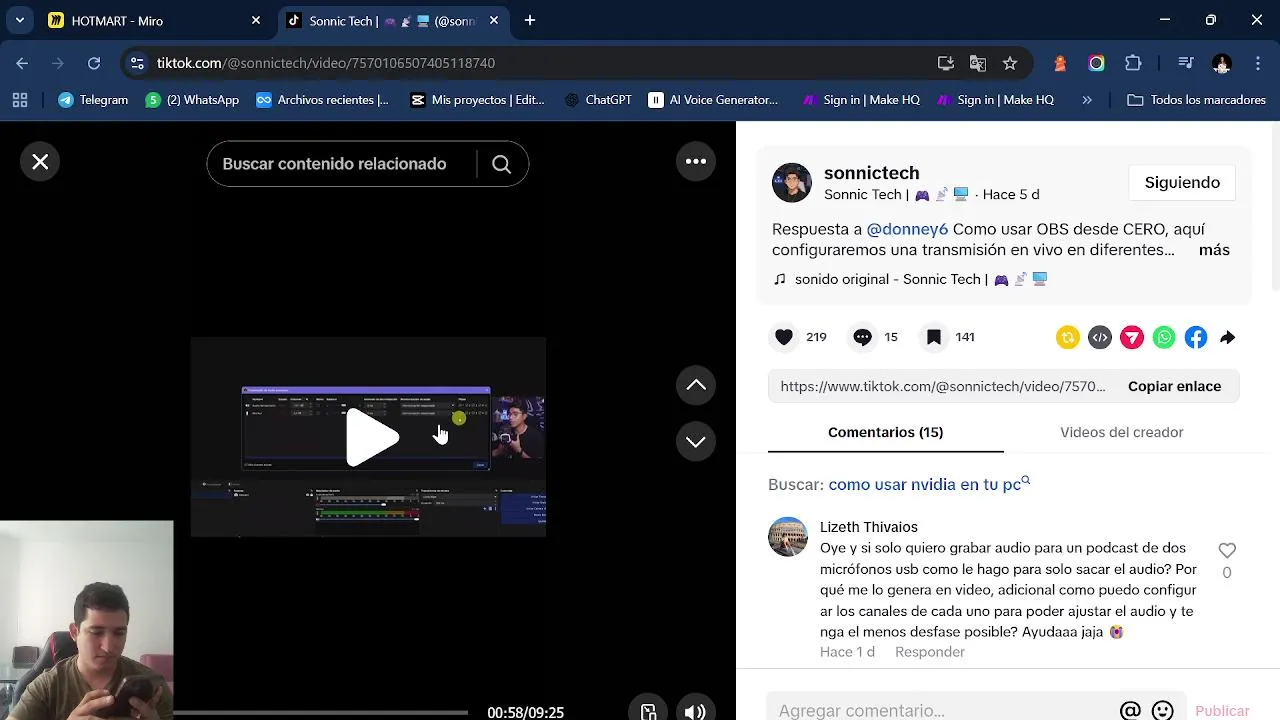Click the browser address bar URL

tap(326, 63)
